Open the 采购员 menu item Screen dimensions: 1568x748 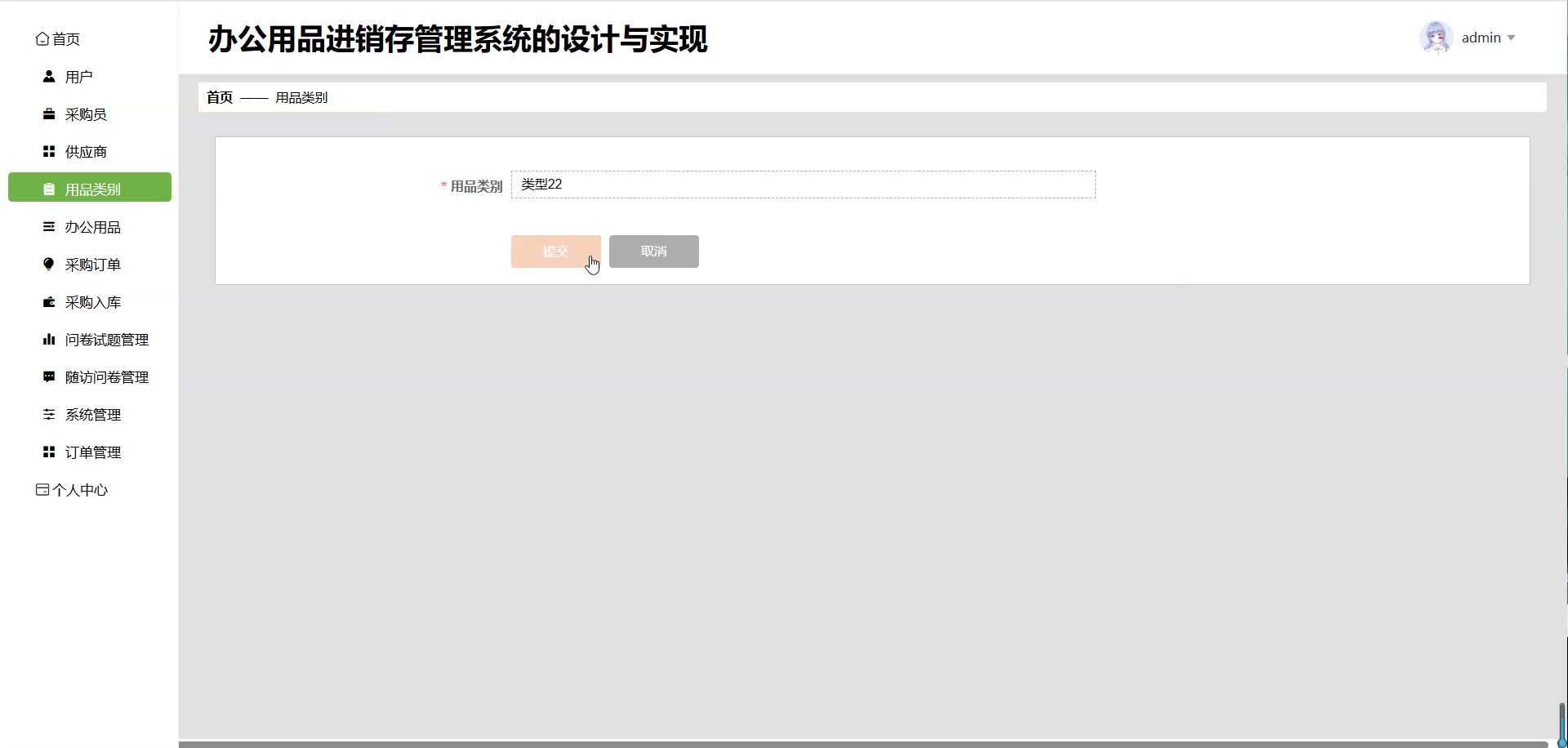[x=90, y=114]
